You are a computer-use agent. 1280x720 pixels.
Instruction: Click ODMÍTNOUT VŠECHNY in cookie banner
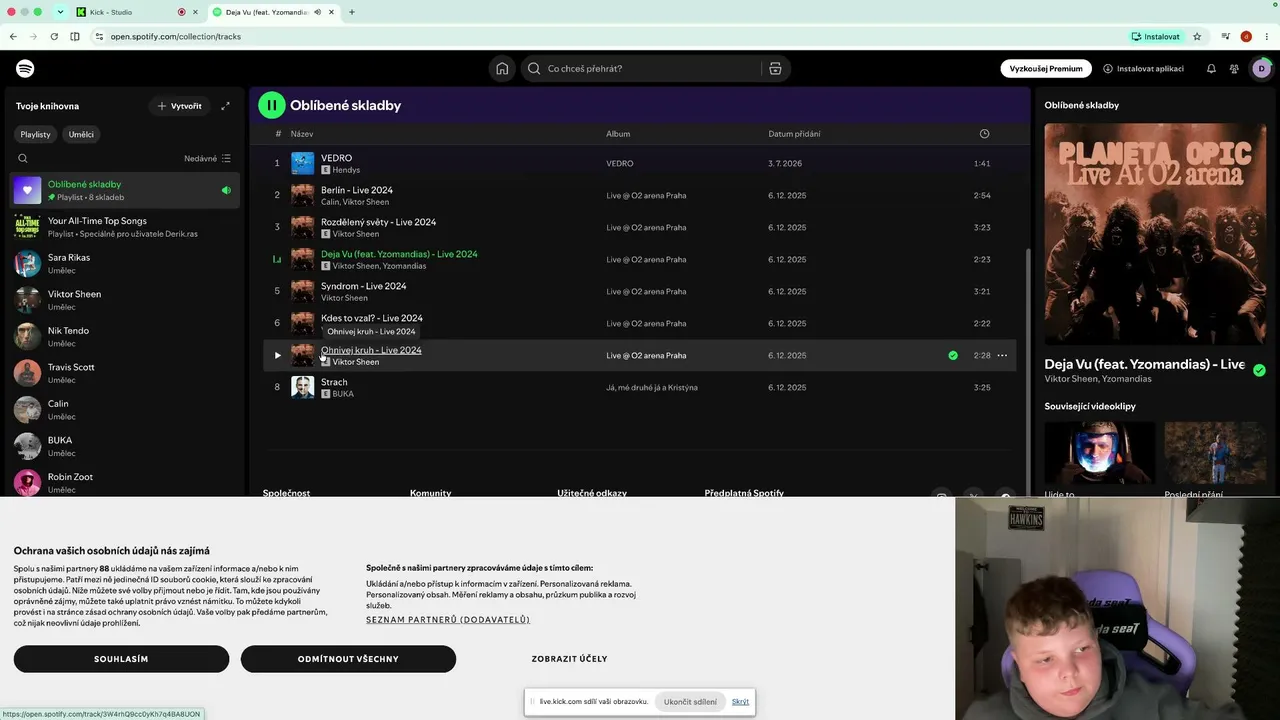348,659
